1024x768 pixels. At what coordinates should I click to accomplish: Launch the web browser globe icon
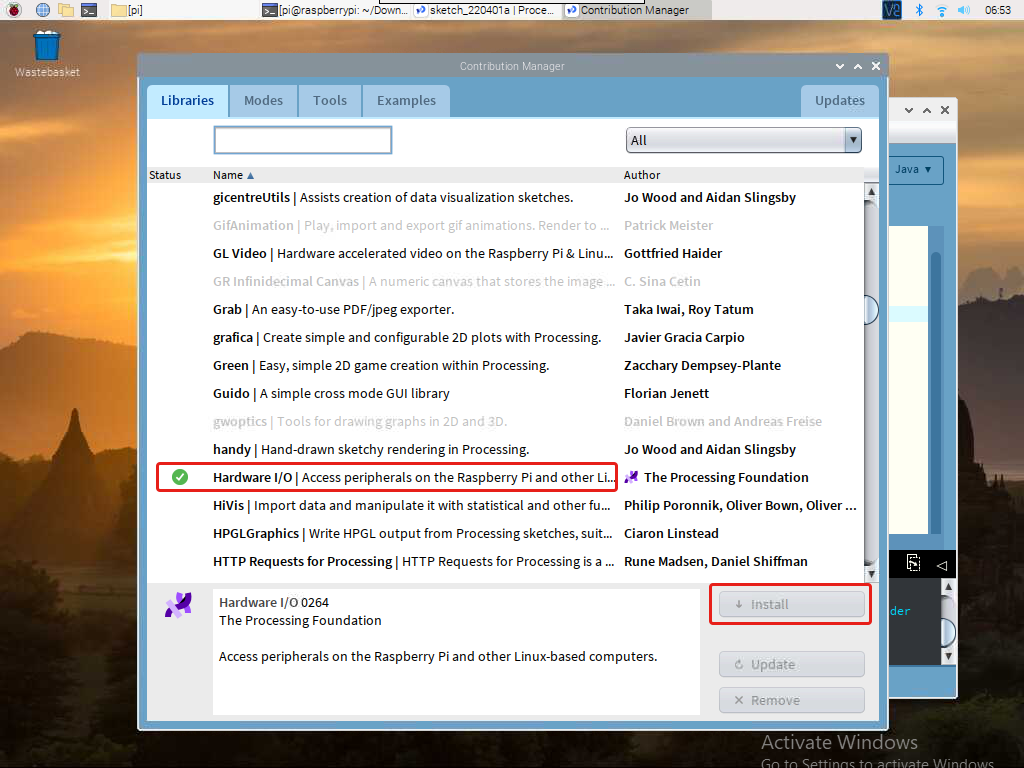[42, 10]
